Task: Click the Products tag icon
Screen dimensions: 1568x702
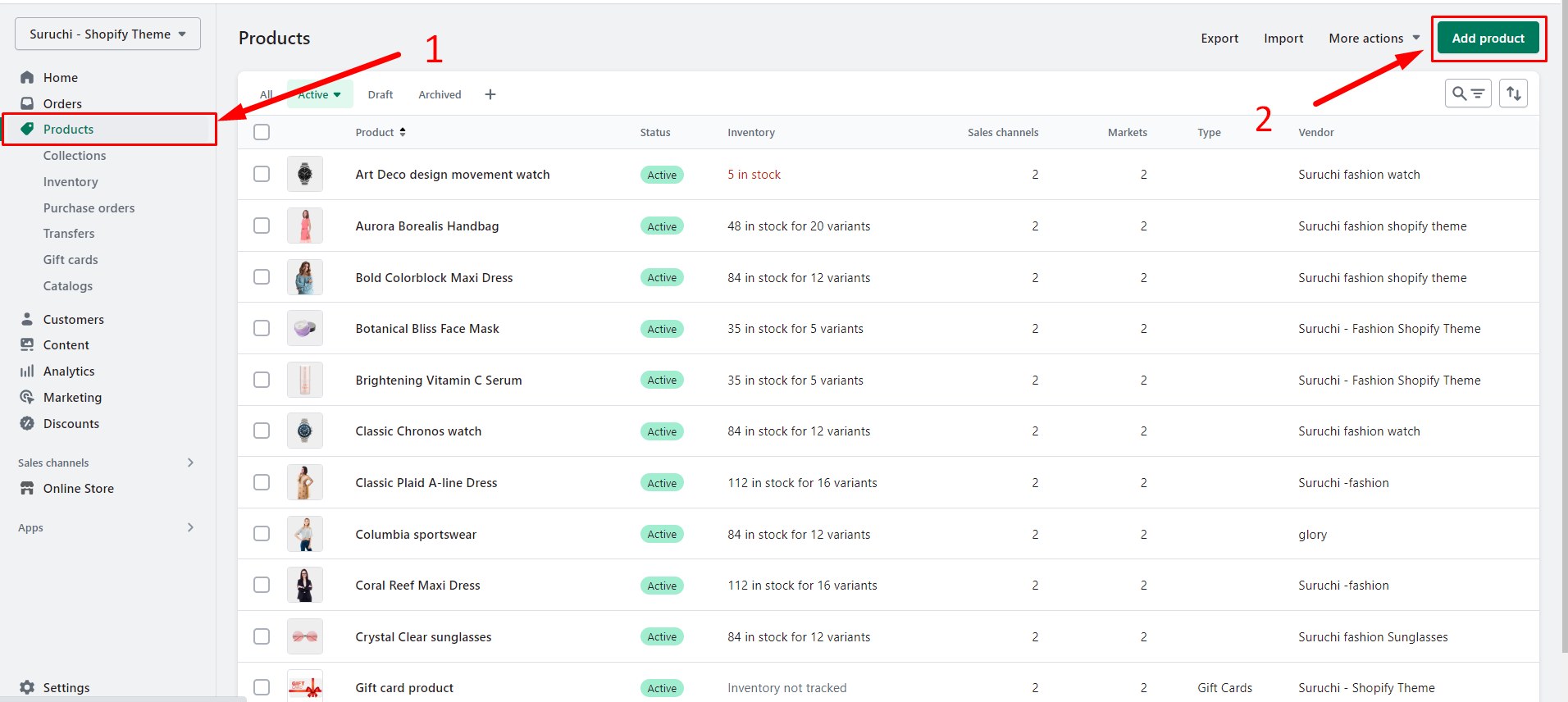Action: tap(27, 129)
